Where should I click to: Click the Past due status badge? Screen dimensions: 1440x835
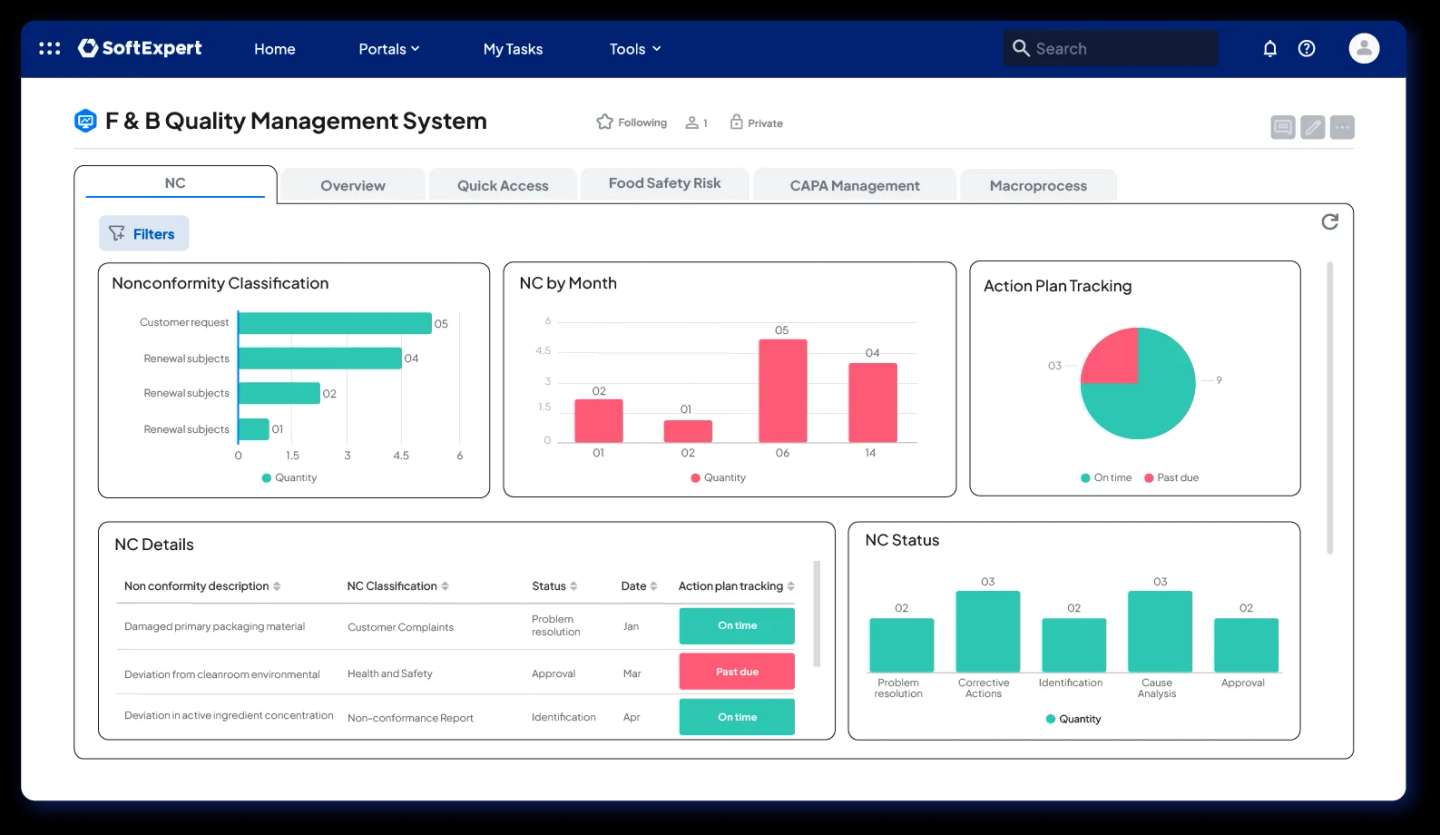[x=736, y=671]
